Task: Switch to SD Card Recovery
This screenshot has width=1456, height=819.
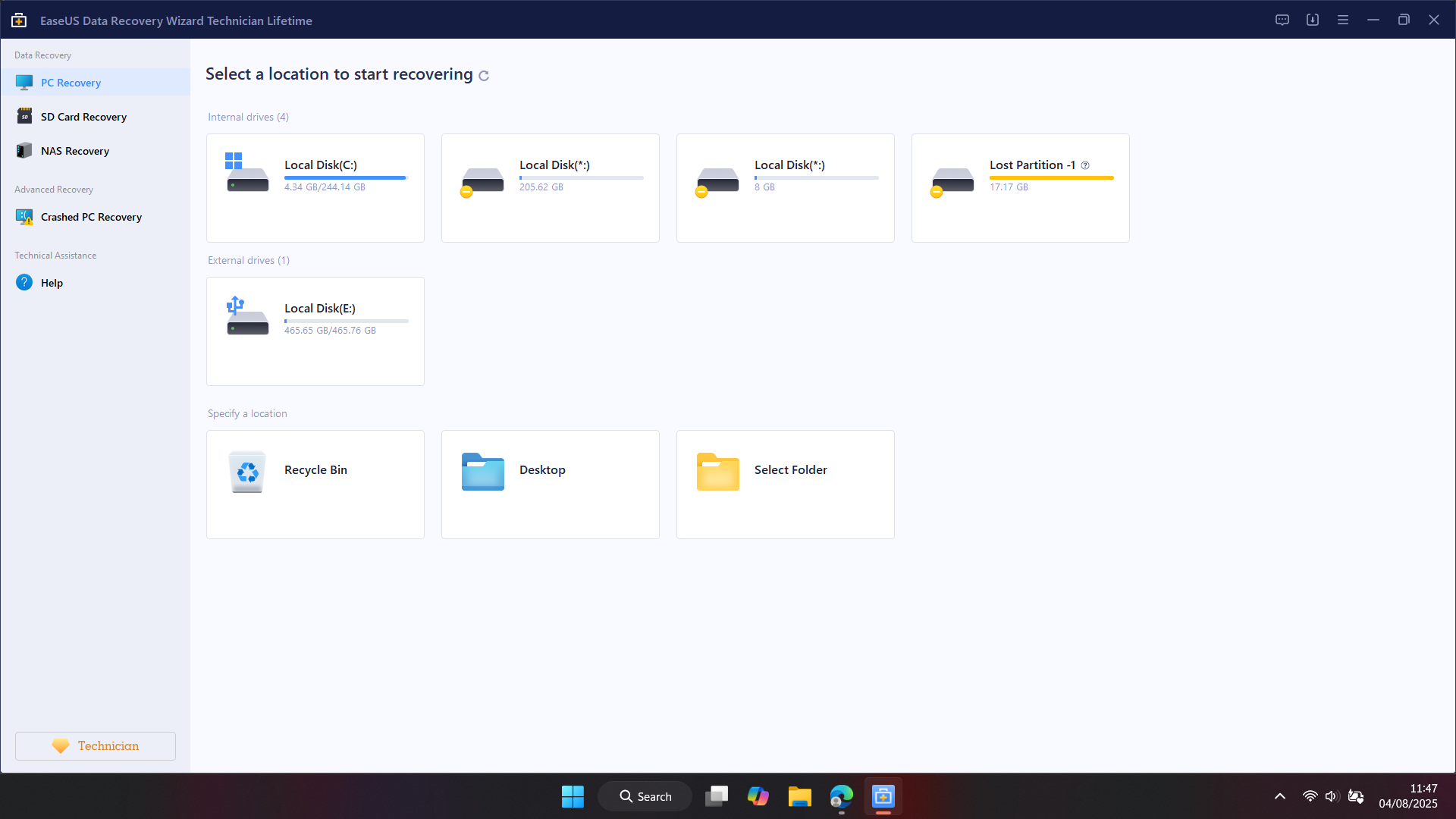Action: pos(83,117)
